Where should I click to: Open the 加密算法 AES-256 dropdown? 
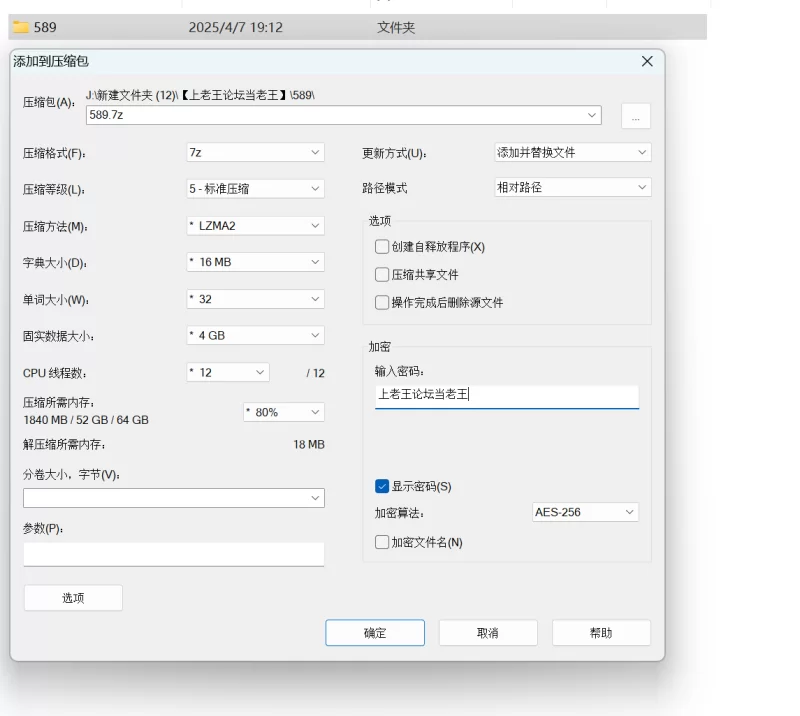[x=585, y=512]
